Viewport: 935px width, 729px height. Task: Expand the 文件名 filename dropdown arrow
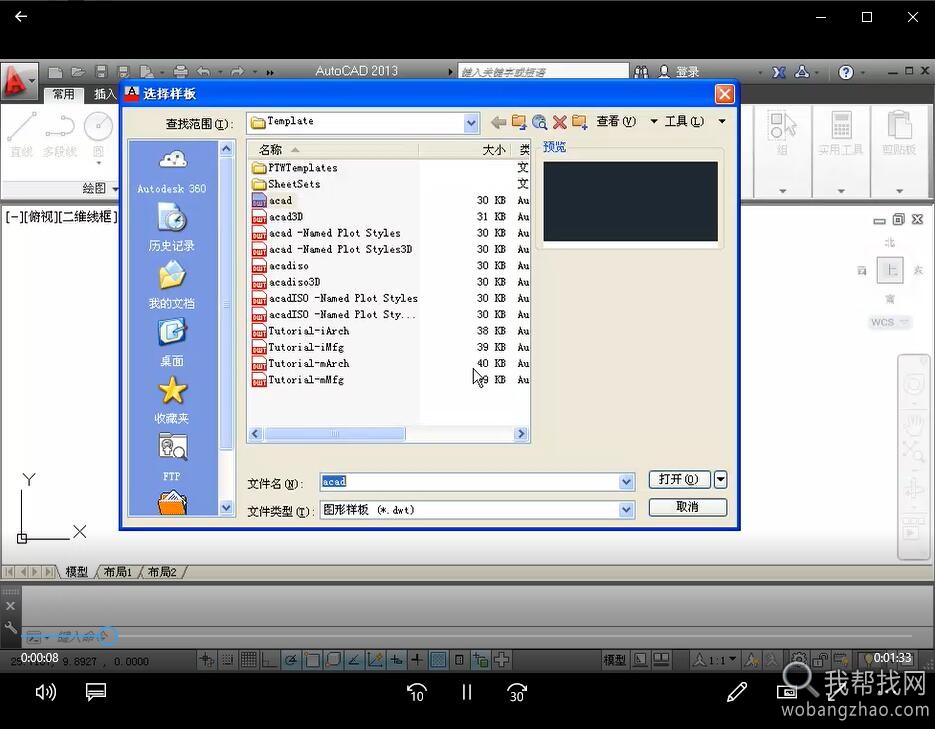click(x=626, y=482)
